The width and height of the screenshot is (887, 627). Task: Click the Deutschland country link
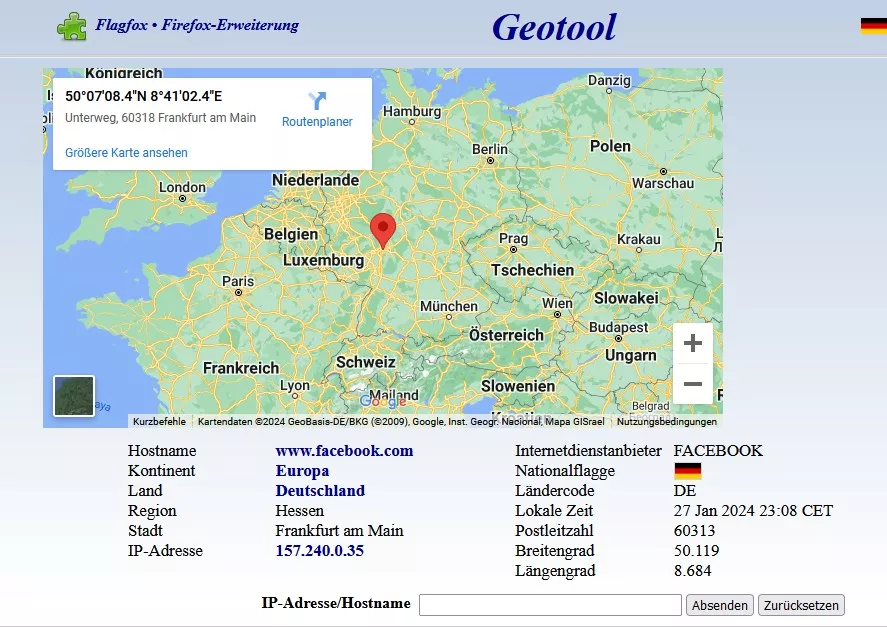[x=320, y=491]
